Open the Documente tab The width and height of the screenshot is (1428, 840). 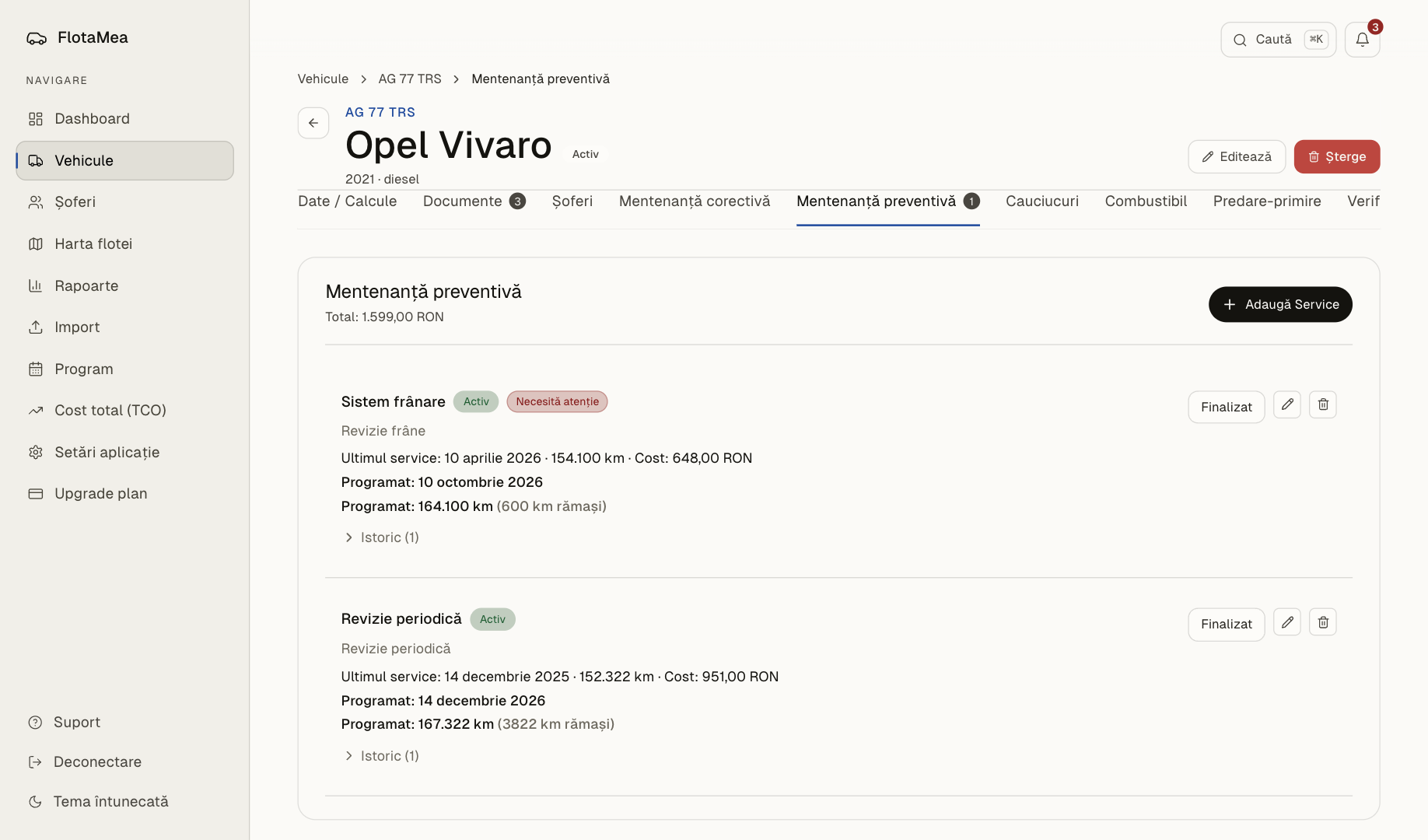[474, 201]
